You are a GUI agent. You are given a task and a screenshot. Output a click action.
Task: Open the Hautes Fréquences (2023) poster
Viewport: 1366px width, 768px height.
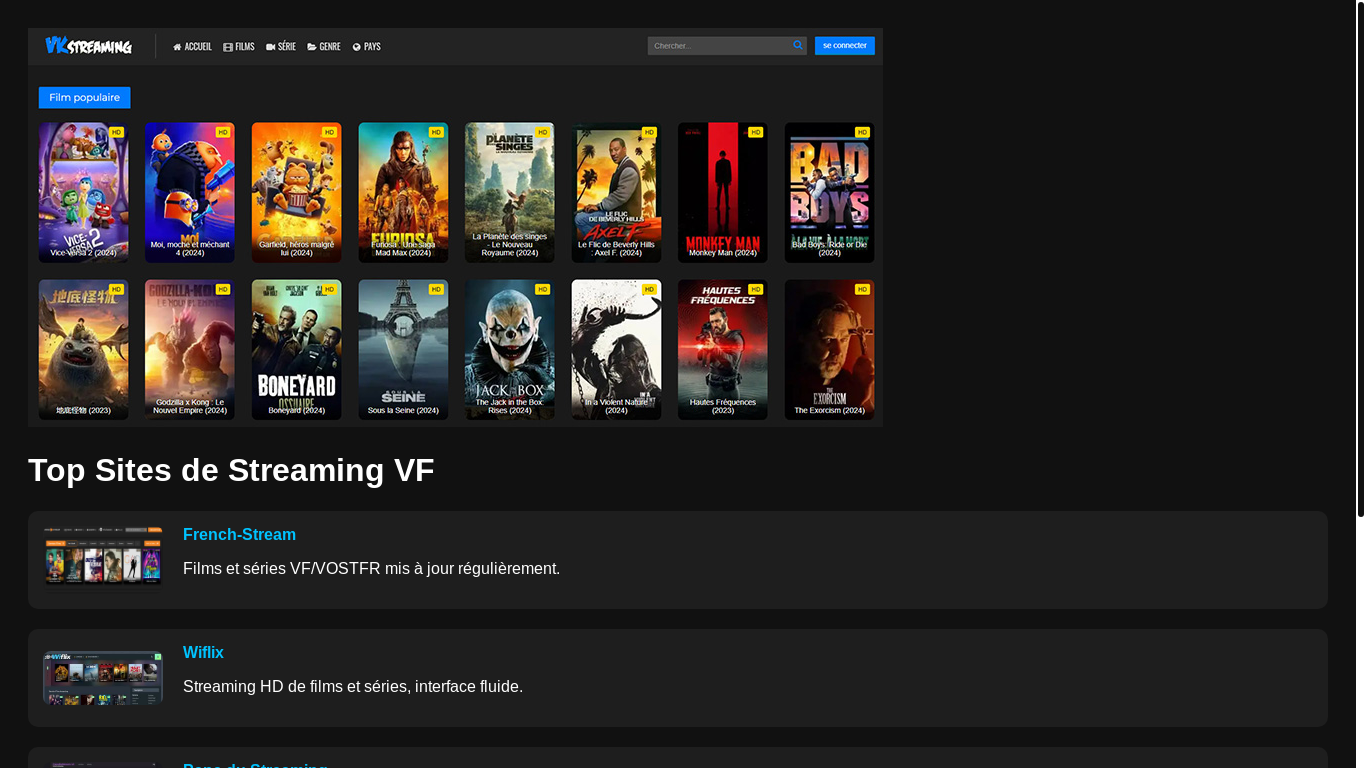(723, 350)
